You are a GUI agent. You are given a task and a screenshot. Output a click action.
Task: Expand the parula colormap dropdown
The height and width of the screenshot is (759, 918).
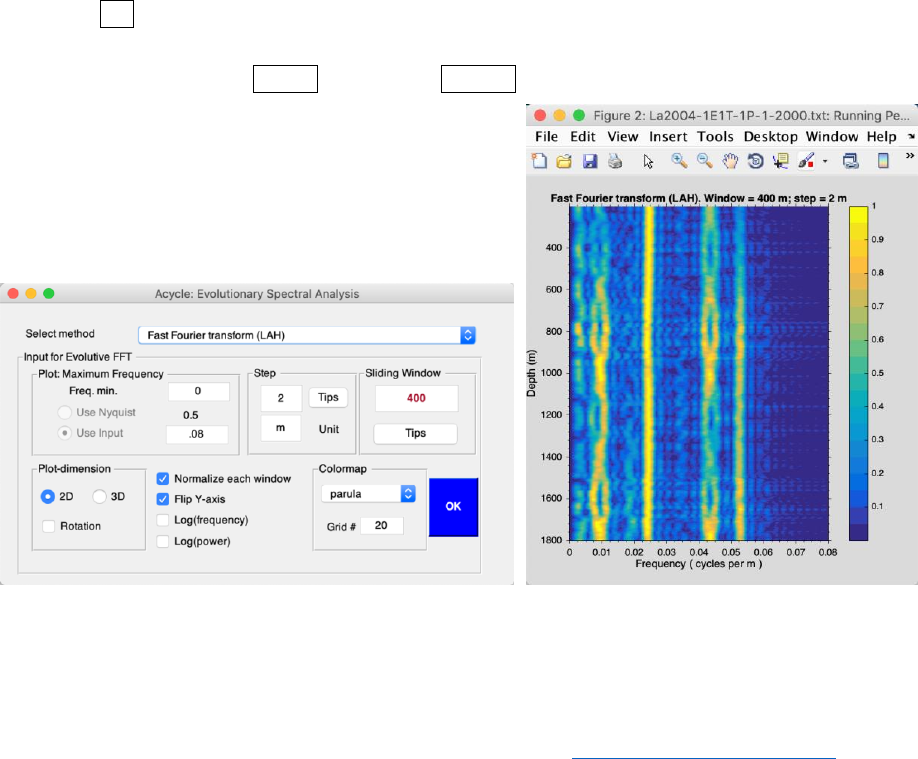pyautogui.click(x=368, y=493)
